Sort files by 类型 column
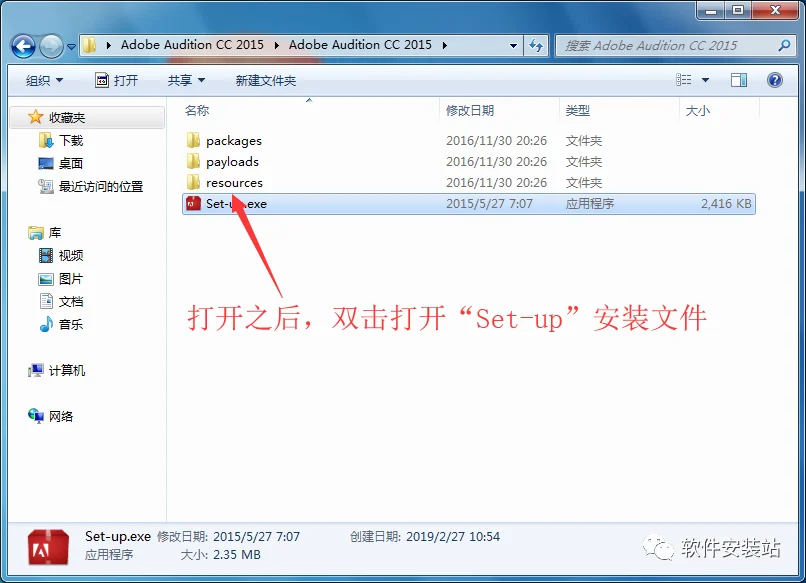This screenshot has width=806, height=583. 578,111
